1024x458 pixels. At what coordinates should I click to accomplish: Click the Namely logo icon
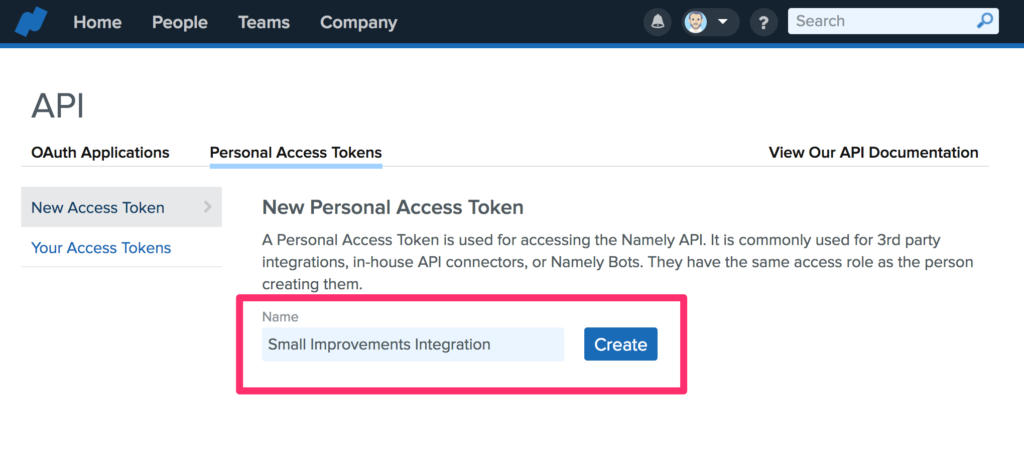coord(30,21)
